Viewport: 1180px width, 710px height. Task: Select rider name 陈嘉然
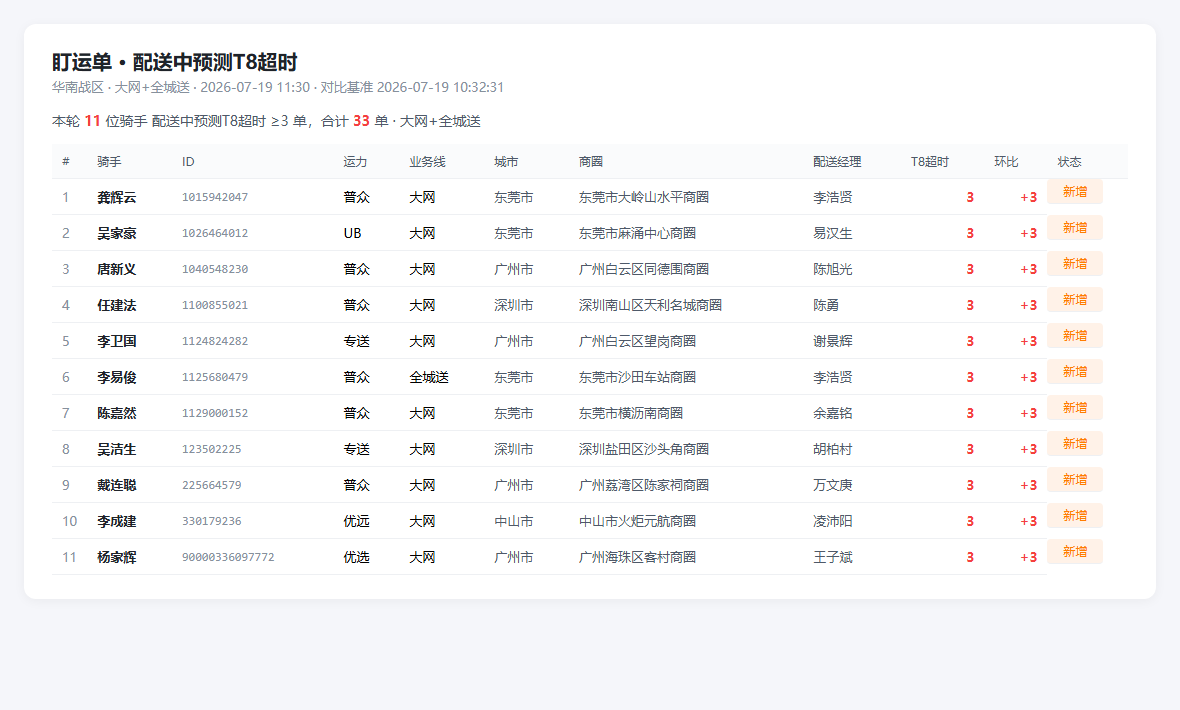117,413
